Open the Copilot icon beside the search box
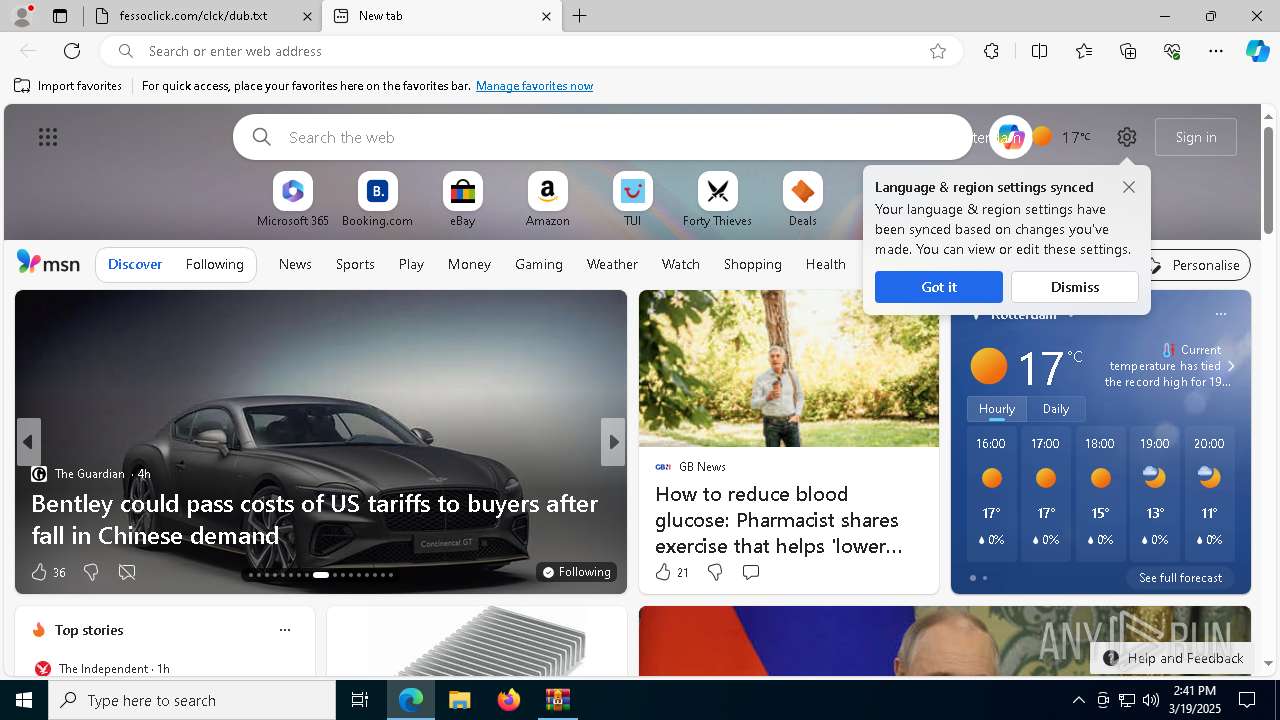This screenshot has width=1280, height=720. point(1010,137)
